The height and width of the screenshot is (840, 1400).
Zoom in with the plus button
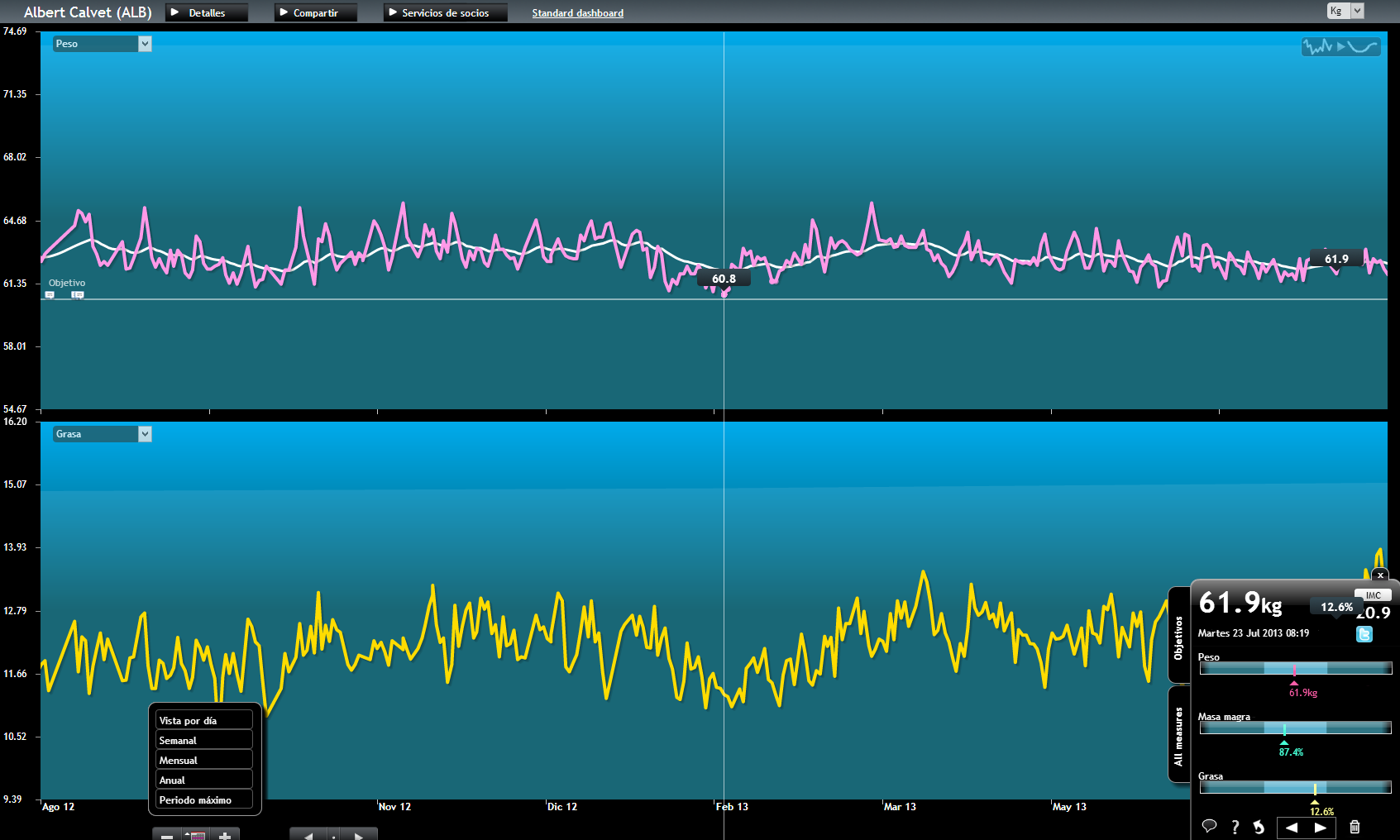point(224,835)
